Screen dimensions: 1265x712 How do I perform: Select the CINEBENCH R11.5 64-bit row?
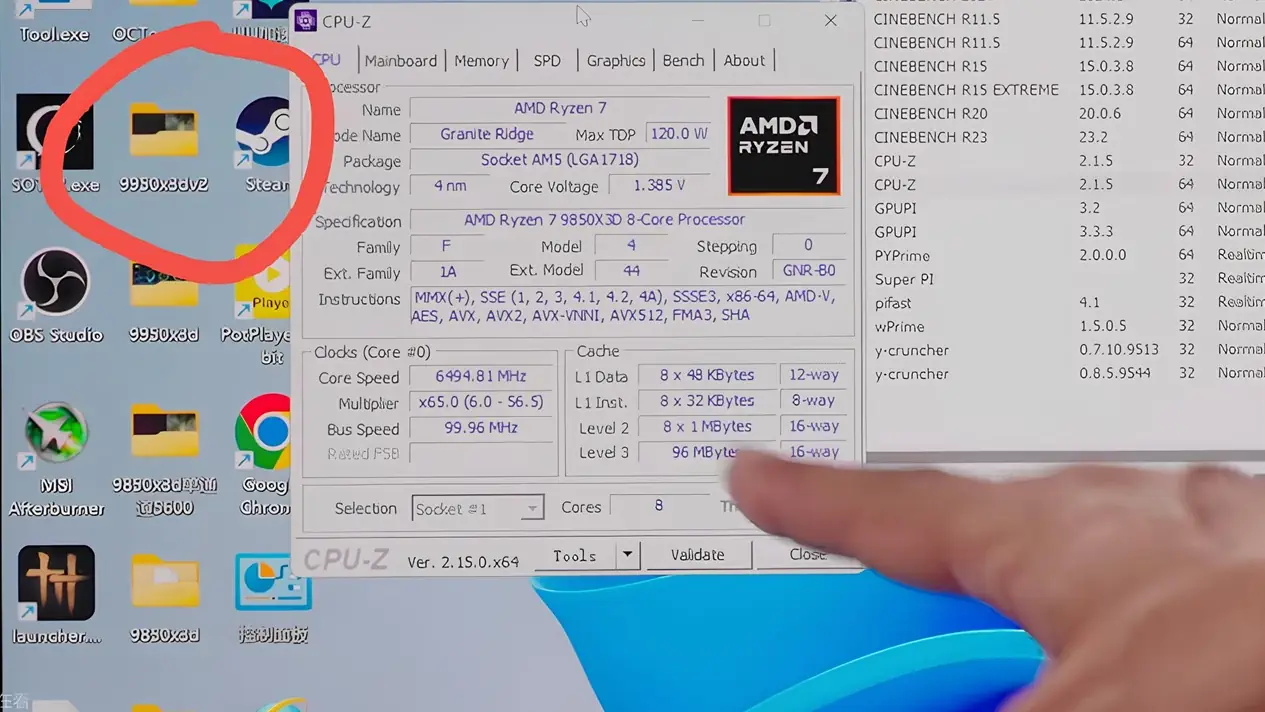click(1067, 43)
